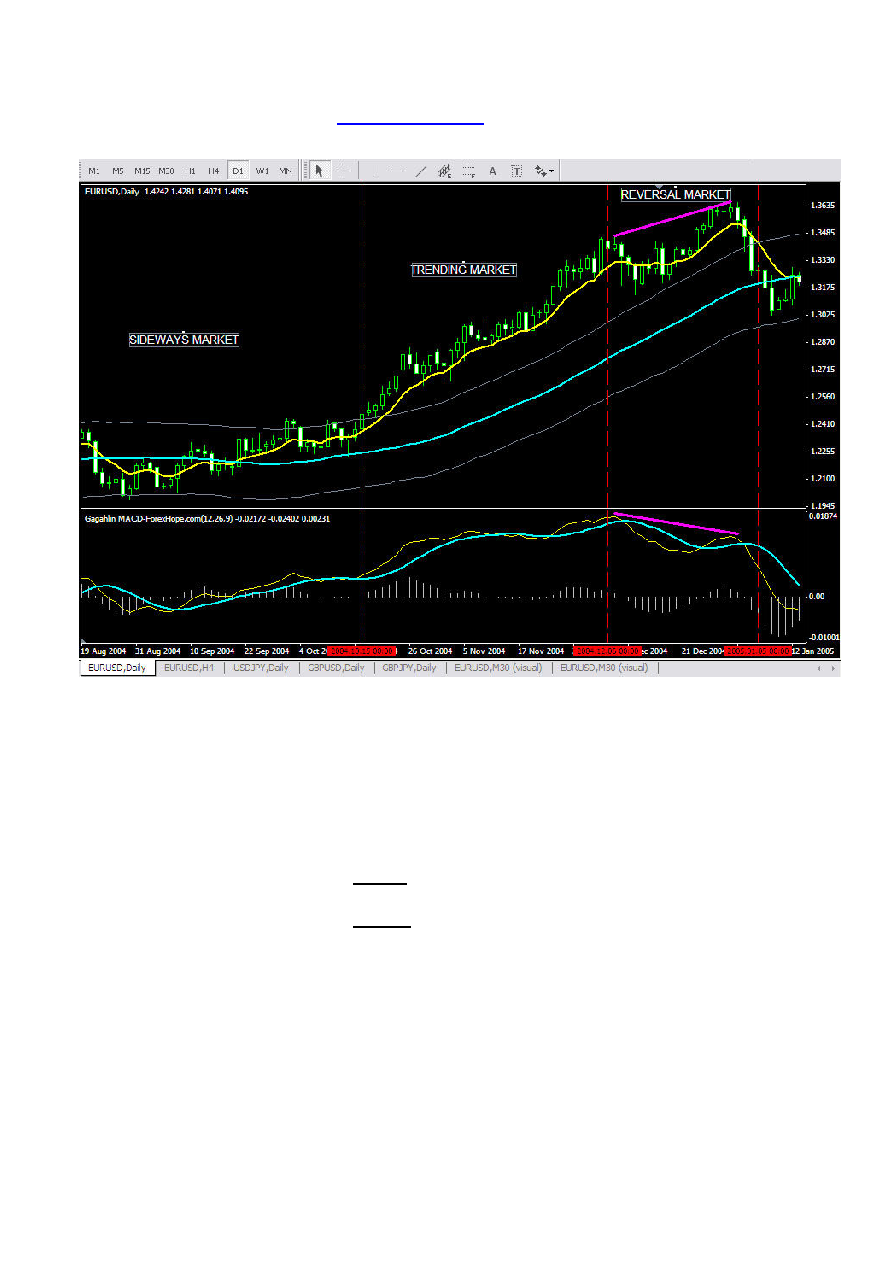This screenshot has height=1263, width=892.
Task: Select the text label 'T' tool
Action: coord(517,170)
